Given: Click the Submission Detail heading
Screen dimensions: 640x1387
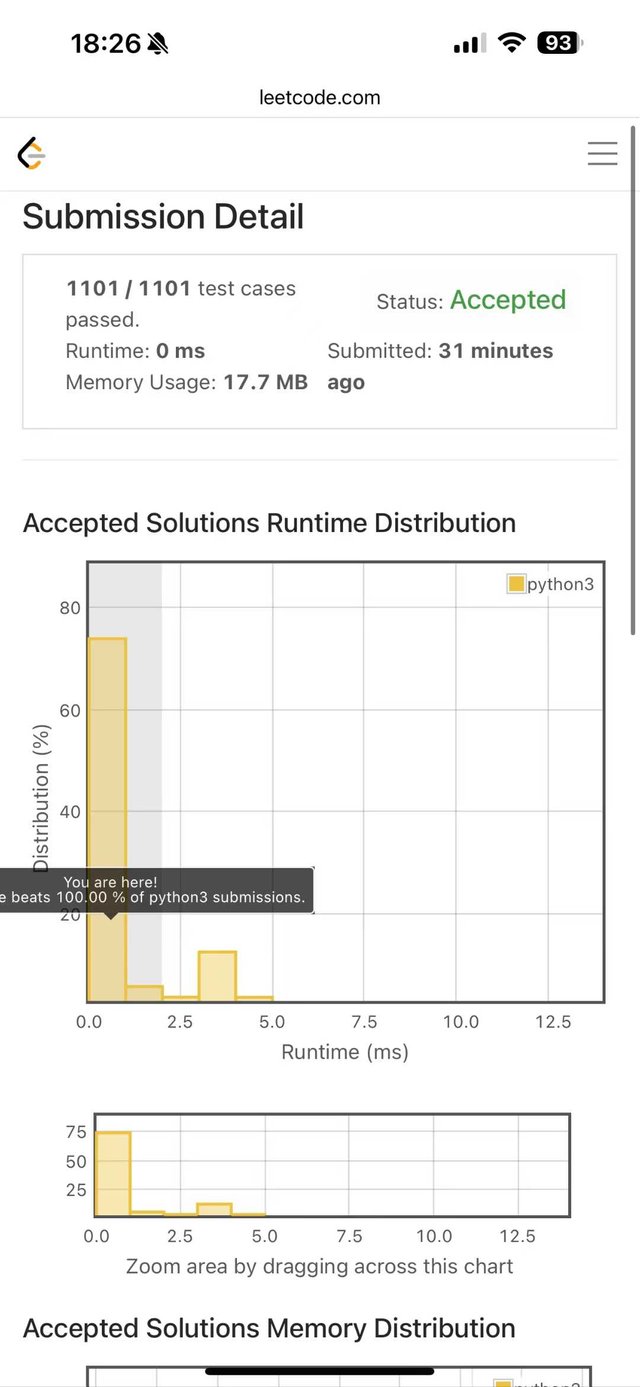Looking at the screenshot, I should tap(163, 217).
